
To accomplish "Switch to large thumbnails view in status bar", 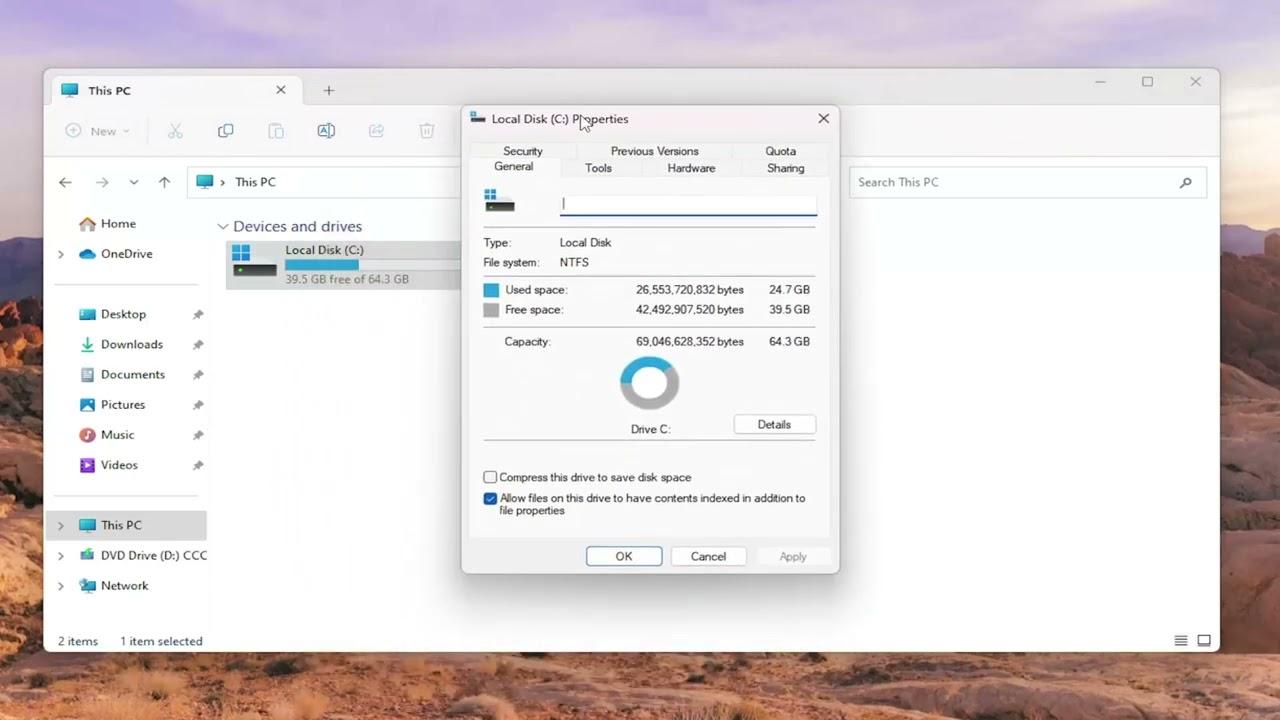I will [1204, 640].
